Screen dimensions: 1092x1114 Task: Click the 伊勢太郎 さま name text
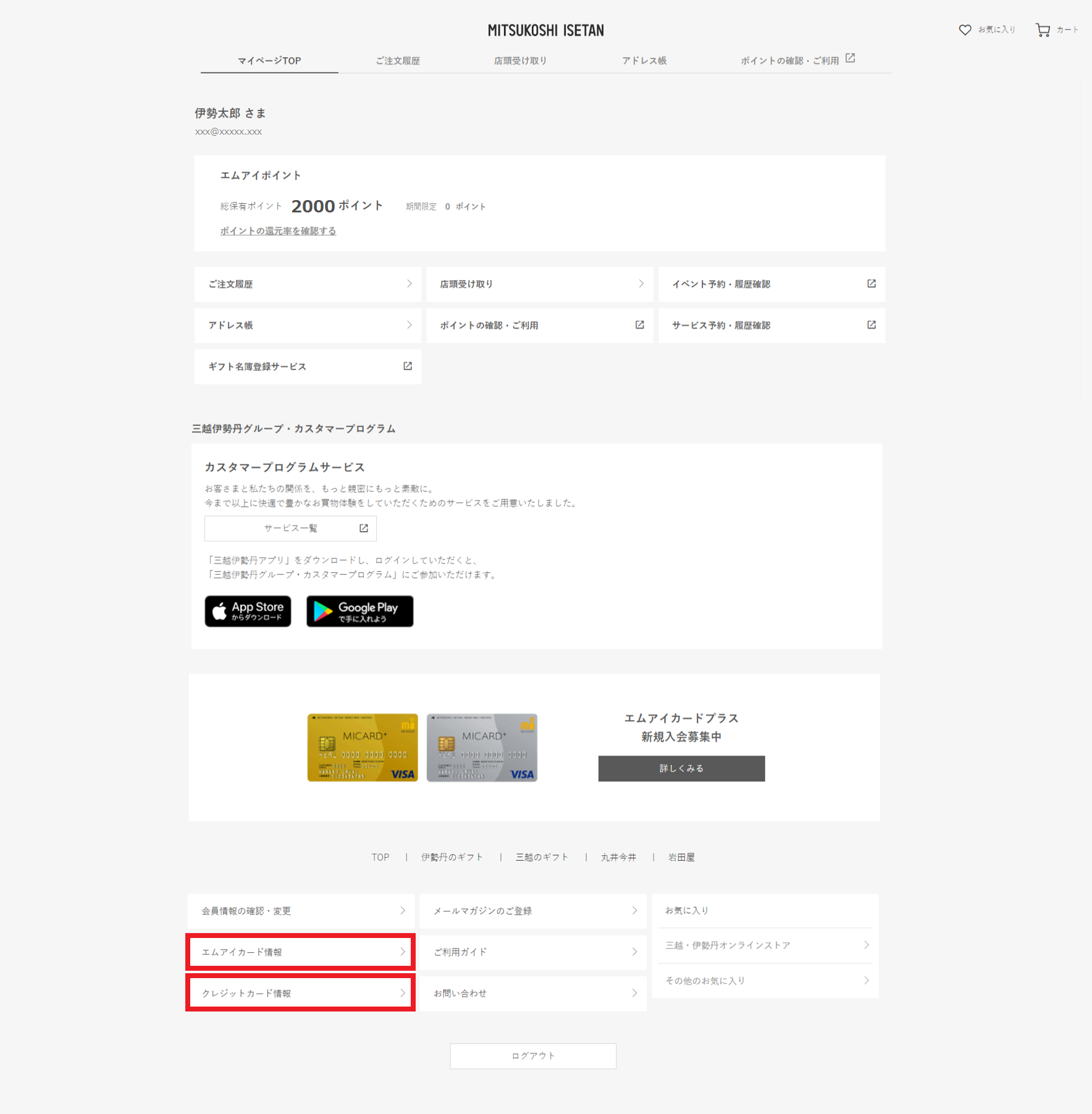click(x=230, y=113)
